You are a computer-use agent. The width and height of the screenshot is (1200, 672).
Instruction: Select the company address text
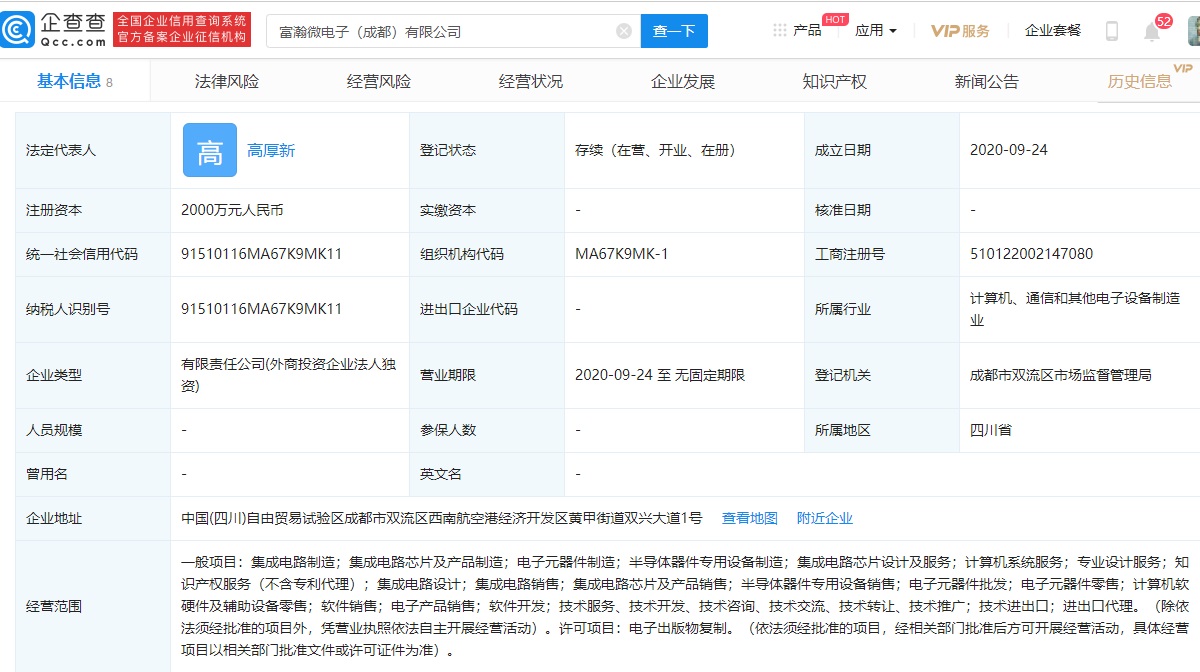point(442,518)
